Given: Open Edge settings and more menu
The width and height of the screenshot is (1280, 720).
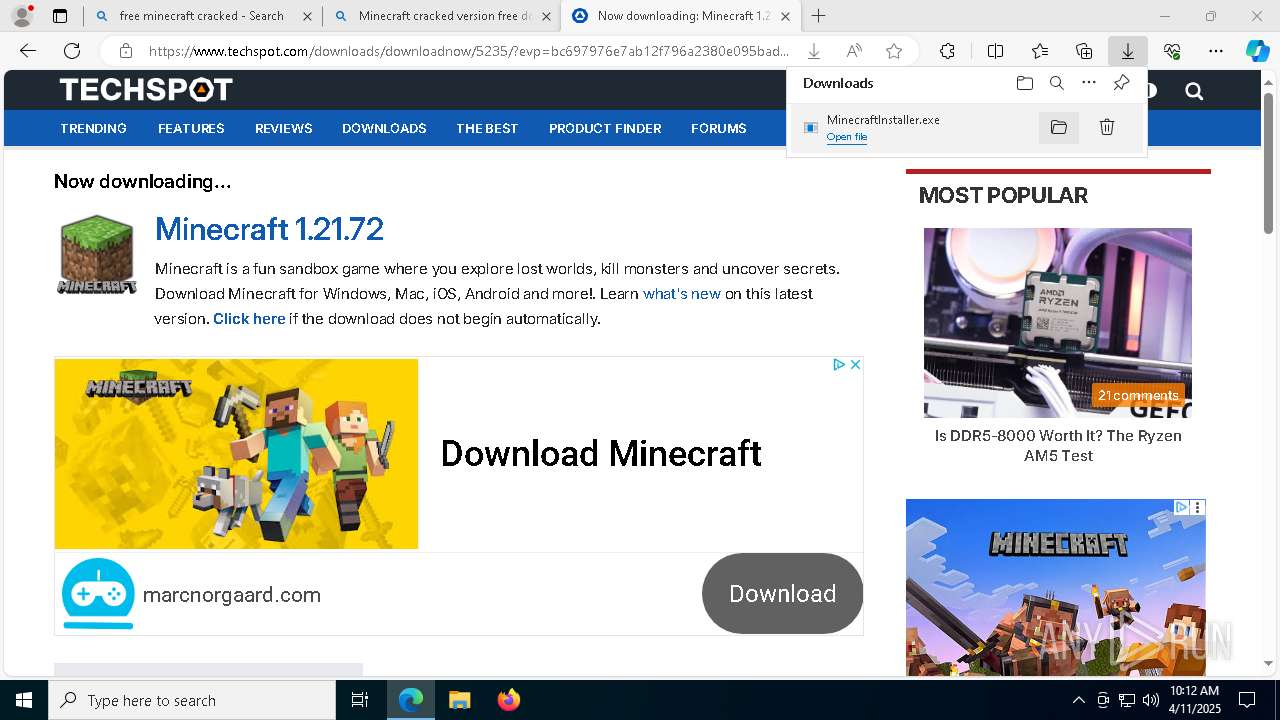Looking at the screenshot, I should coord(1216,51).
